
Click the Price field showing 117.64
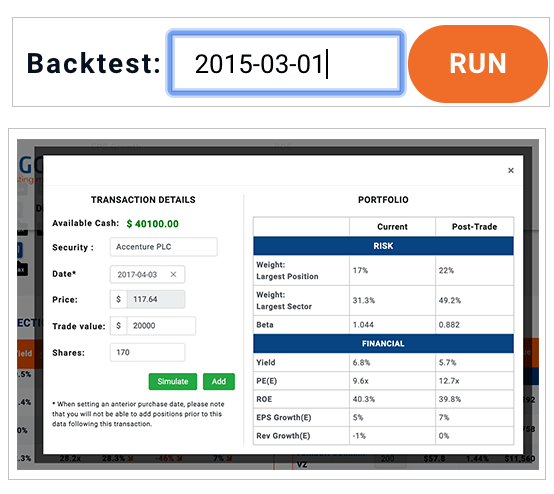[x=155, y=299]
